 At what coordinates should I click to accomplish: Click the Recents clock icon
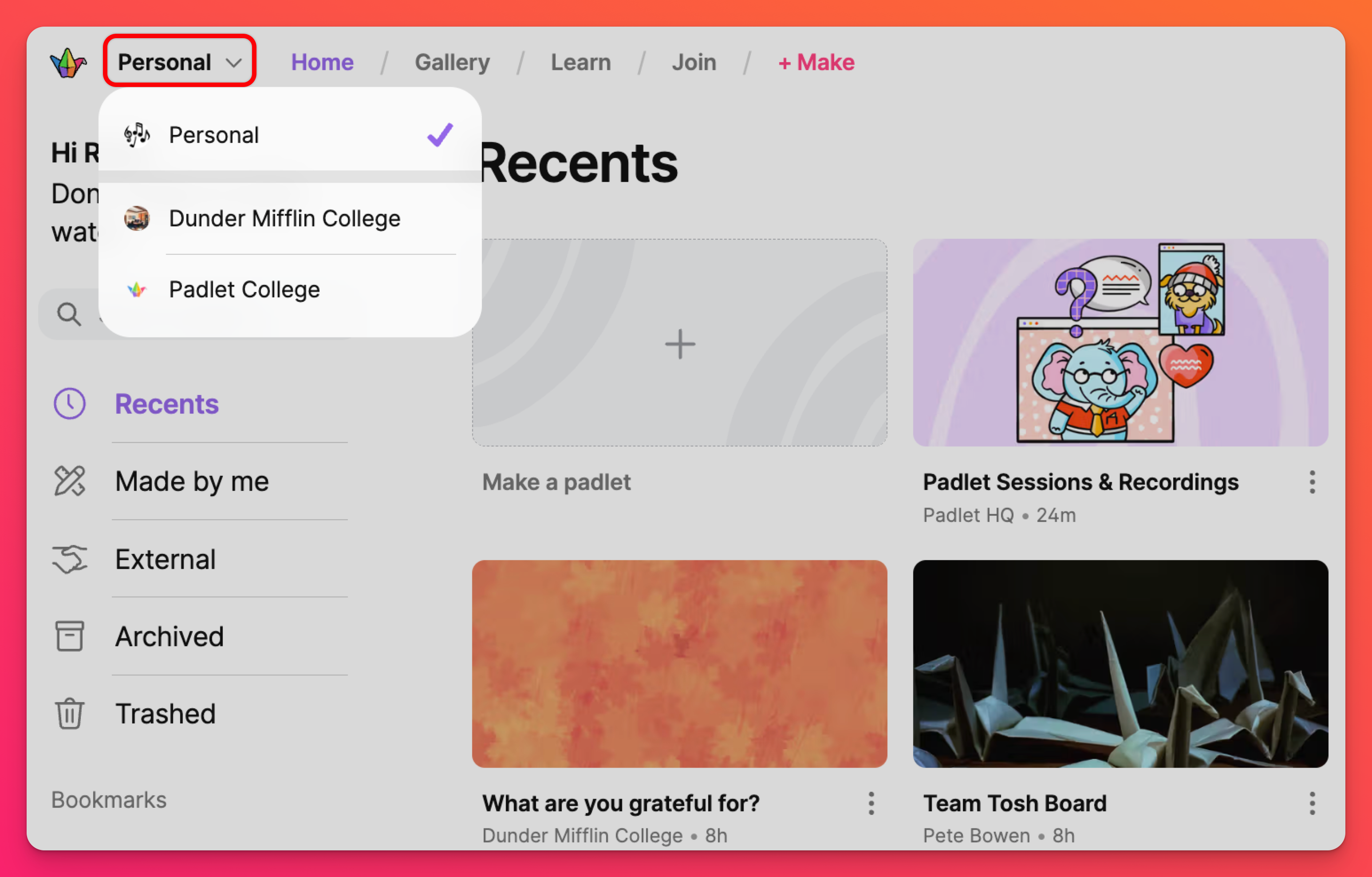click(x=70, y=404)
